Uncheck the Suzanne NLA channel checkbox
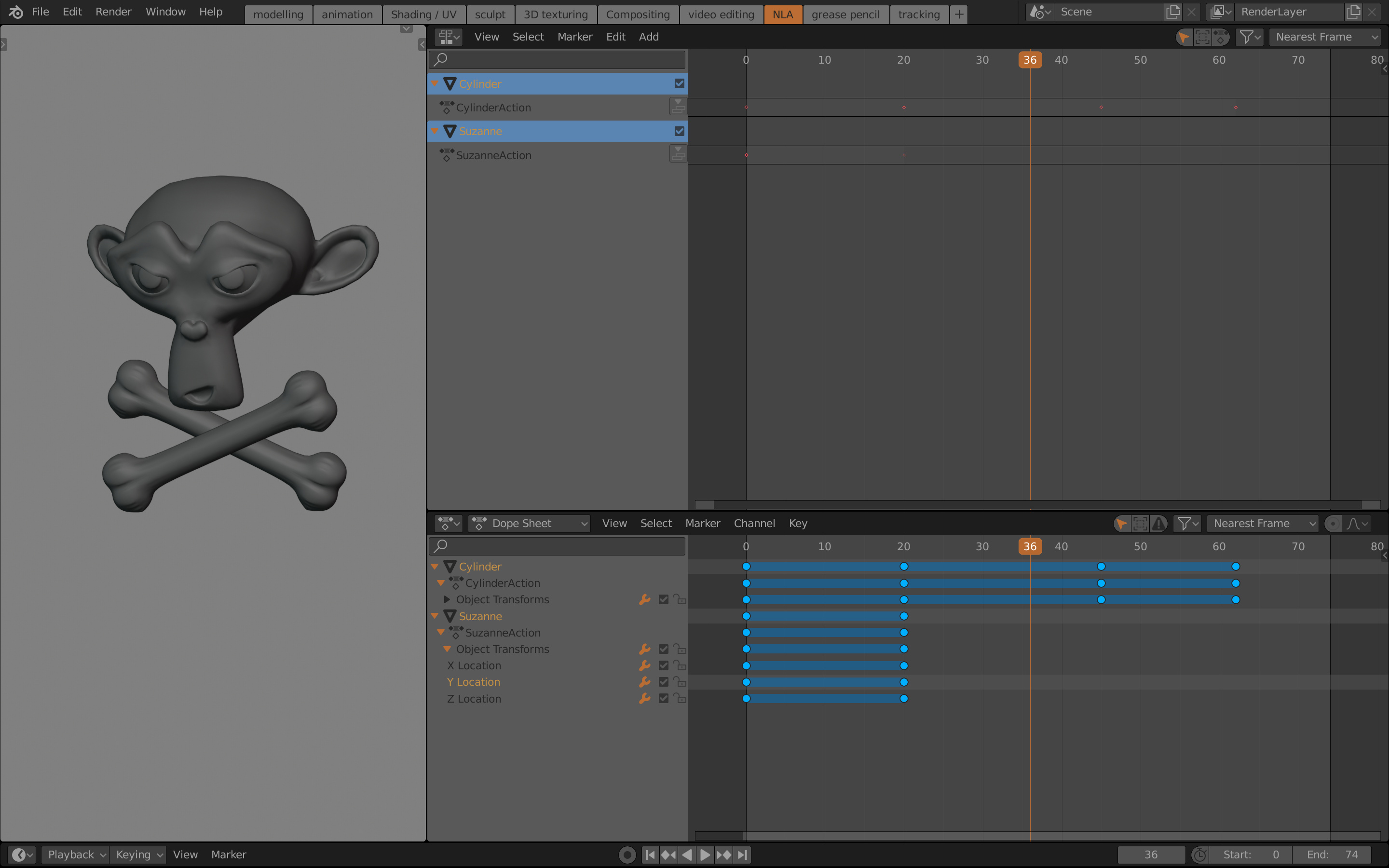The height and width of the screenshot is (868, 1389). [x=680, y=132]
